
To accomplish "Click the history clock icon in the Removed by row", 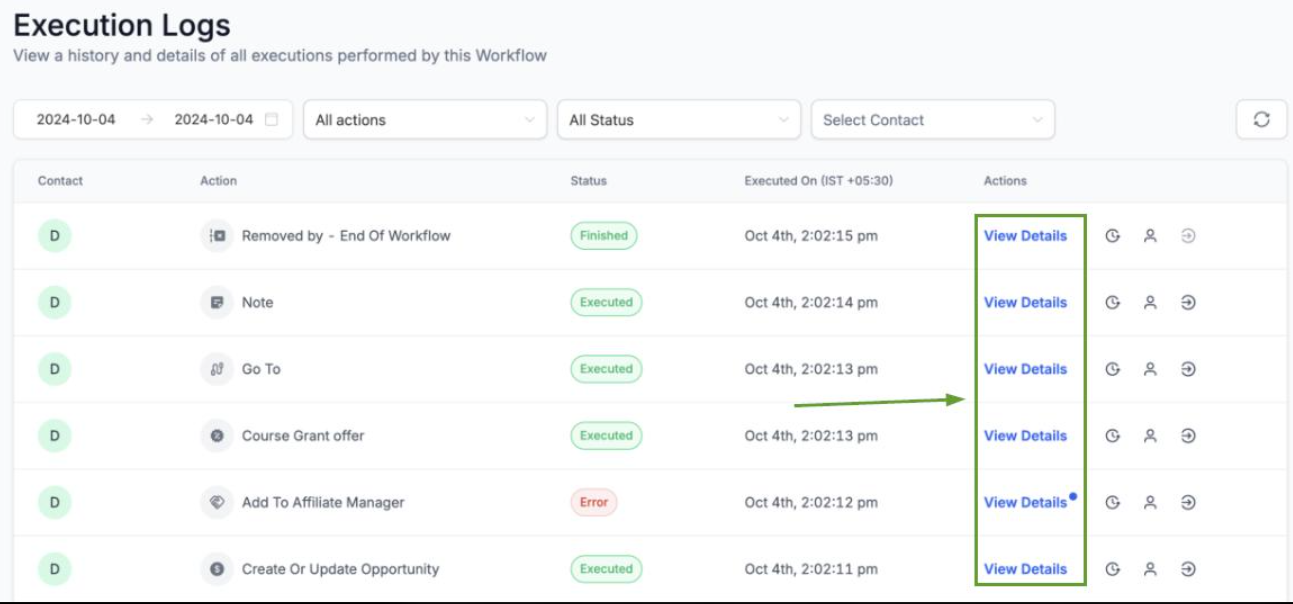I will [x=1112, y=236].
